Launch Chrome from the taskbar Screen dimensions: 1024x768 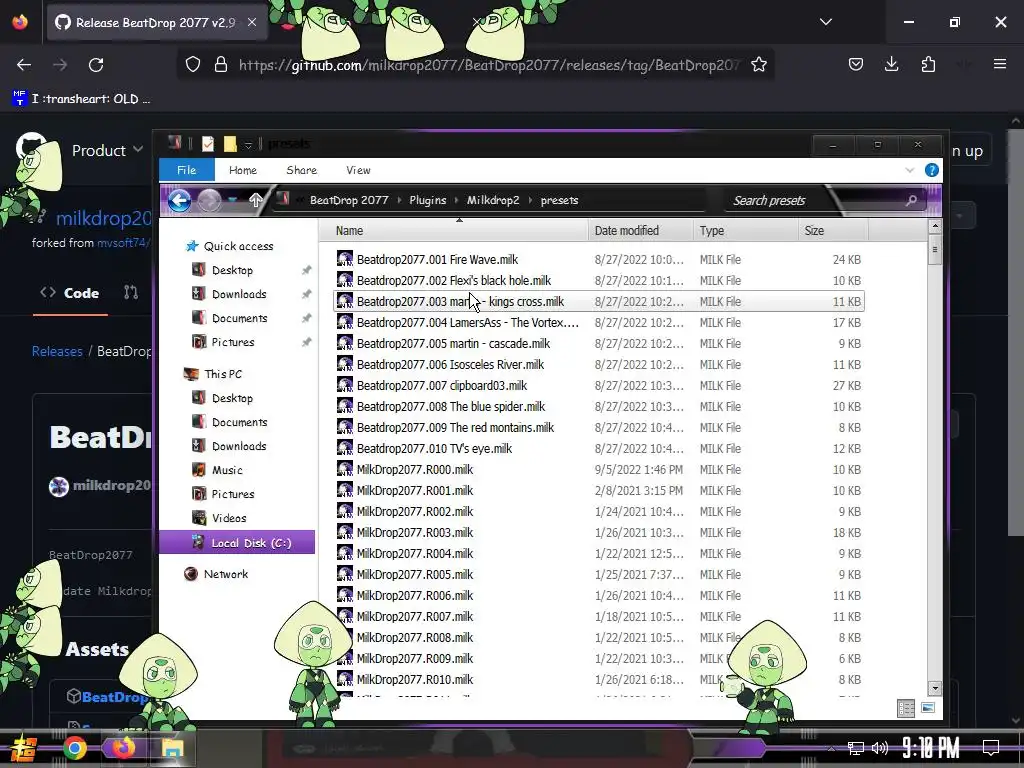(x=75, y=748)
